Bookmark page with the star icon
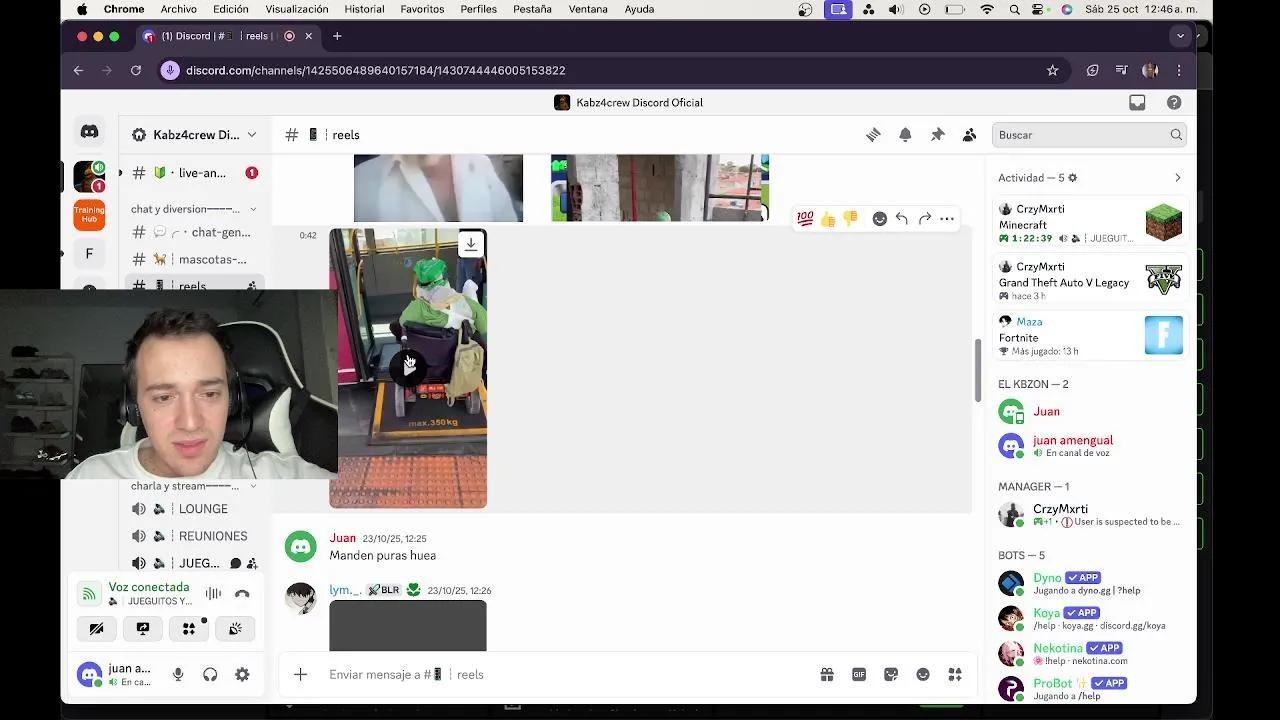The width and height of the screenshot is (1280, 720). pyautogui.click(x=1052, y=70)
